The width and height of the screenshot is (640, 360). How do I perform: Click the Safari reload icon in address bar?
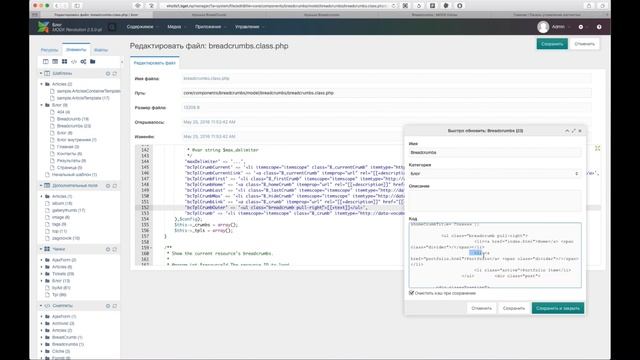[x=393, y=6]
